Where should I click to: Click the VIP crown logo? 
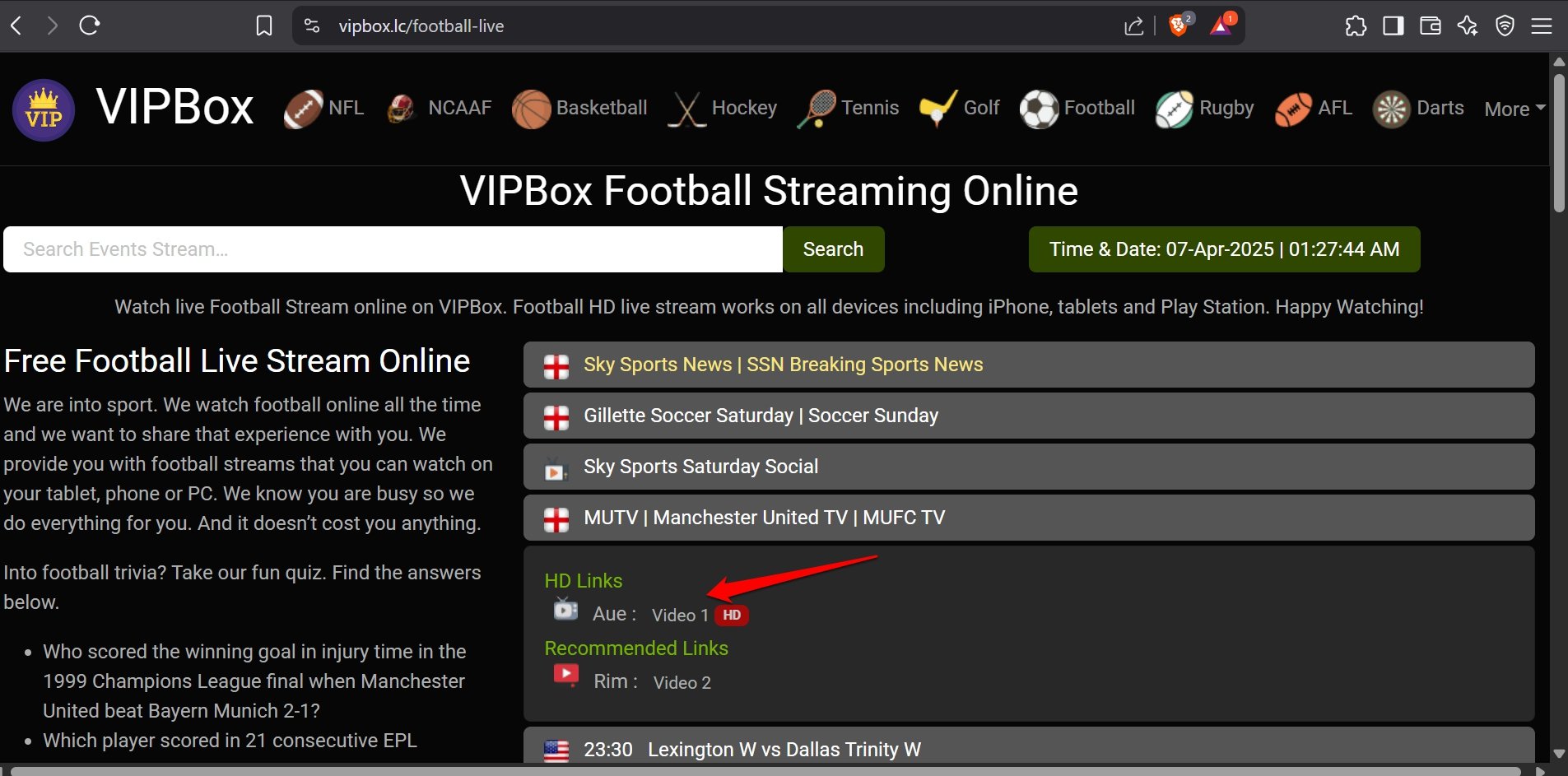[x=44, y=109]
